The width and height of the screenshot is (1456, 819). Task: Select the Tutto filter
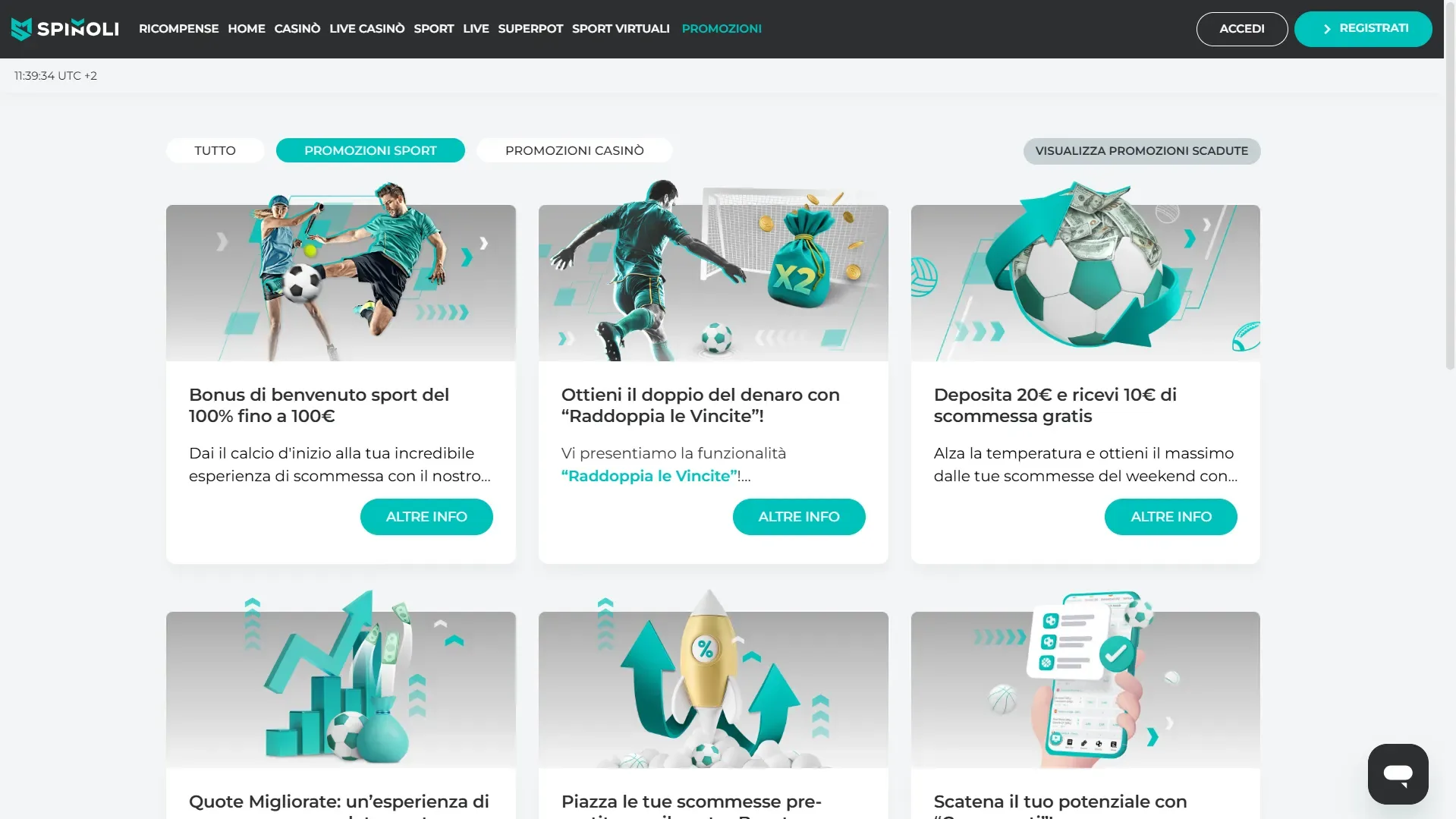pyautogui.click(x=215, y=150)
